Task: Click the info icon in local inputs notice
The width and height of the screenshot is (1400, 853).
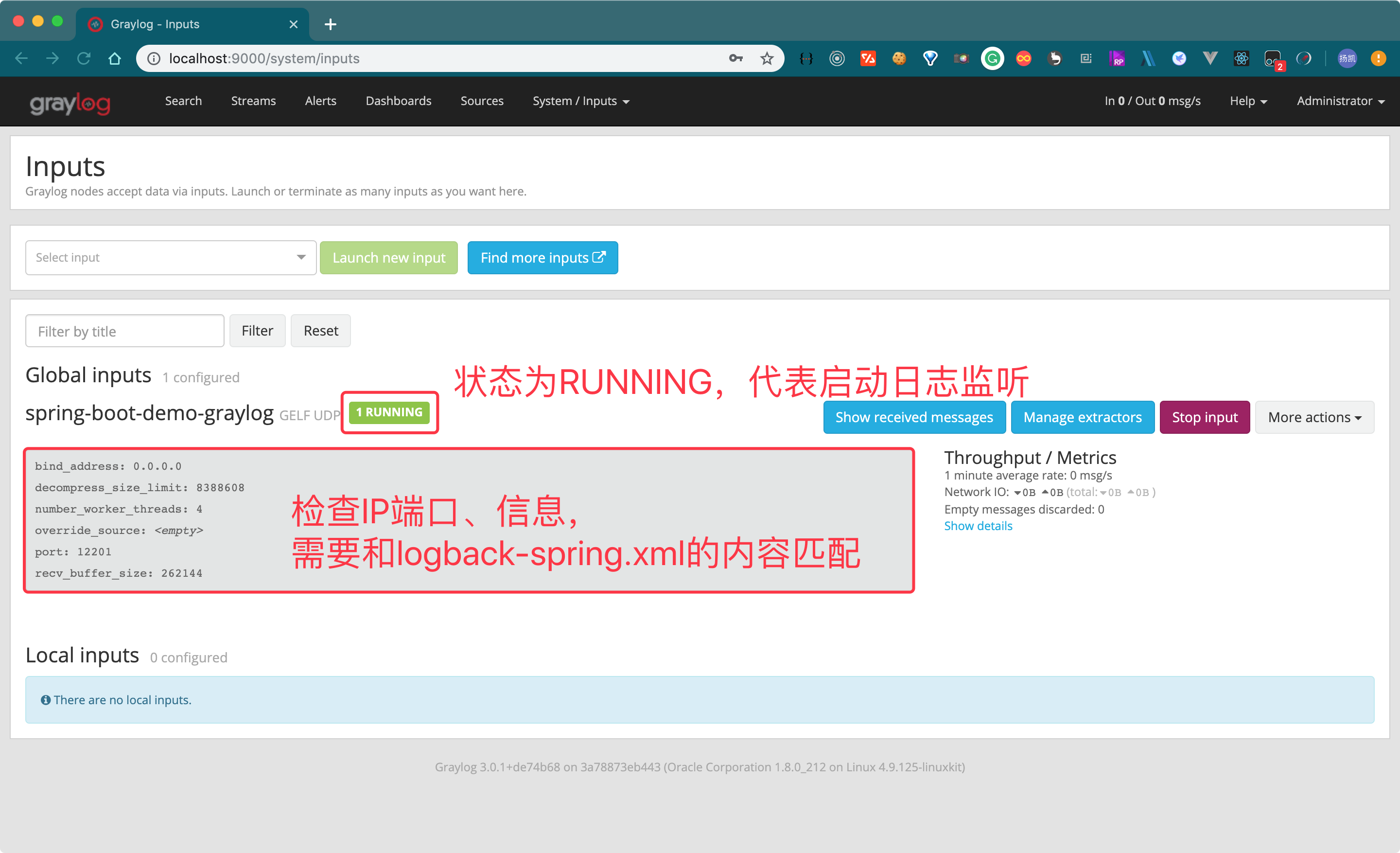Action: [46, 699]
